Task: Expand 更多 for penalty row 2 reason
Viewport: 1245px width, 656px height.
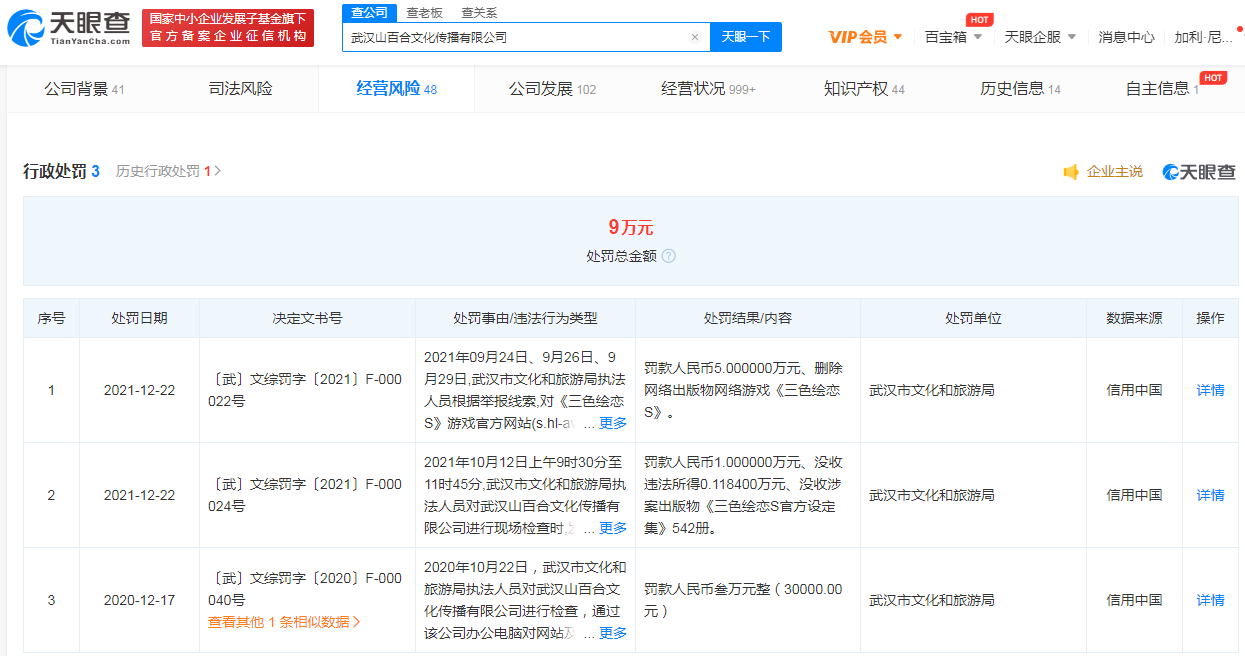Action: (613, 528)
